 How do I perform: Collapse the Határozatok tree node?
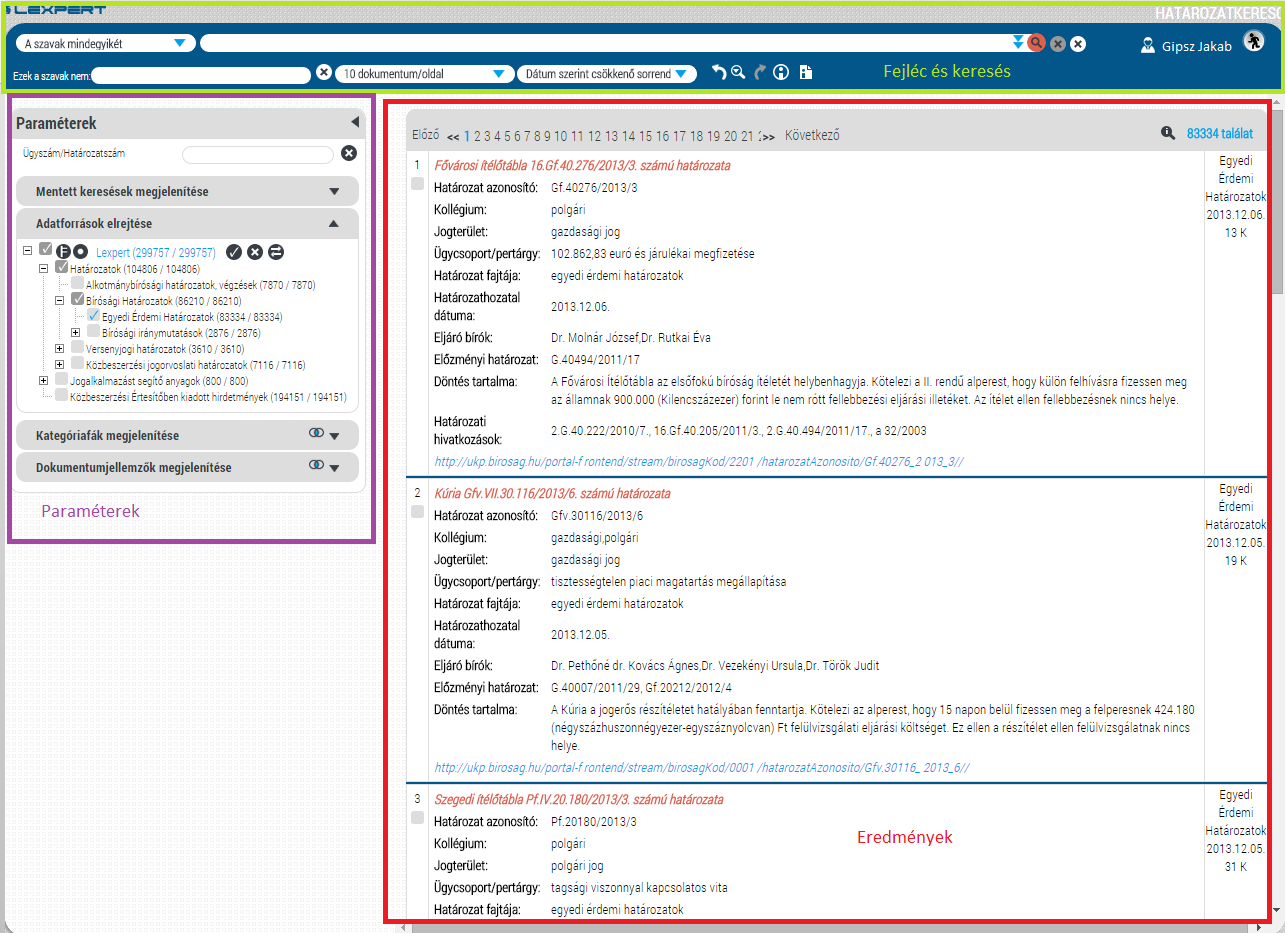(44, 268)
